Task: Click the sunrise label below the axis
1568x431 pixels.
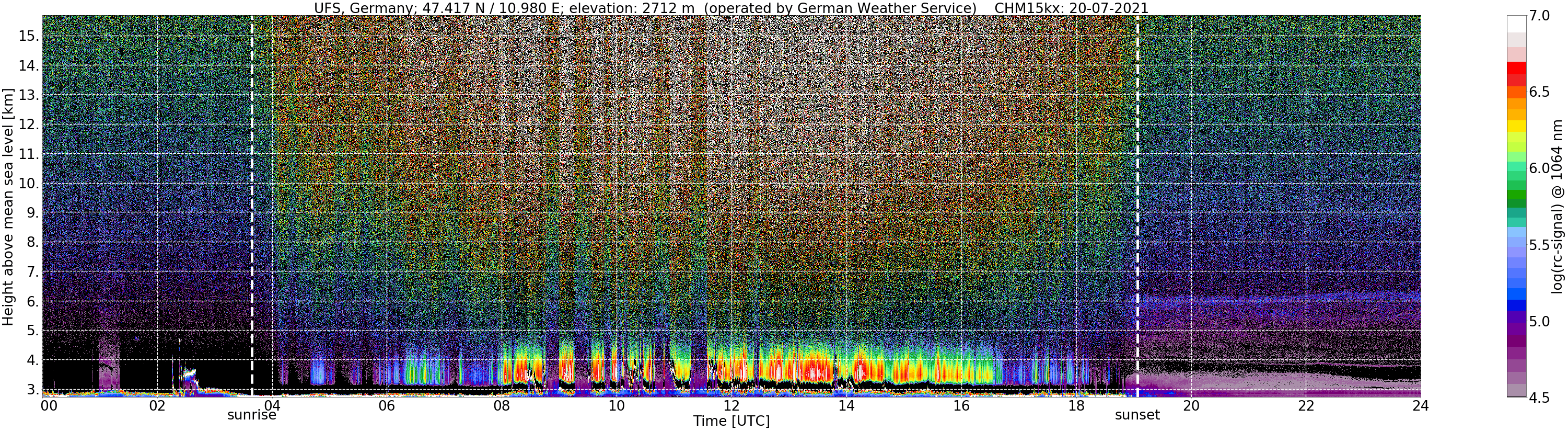Action: coord(252,415)
